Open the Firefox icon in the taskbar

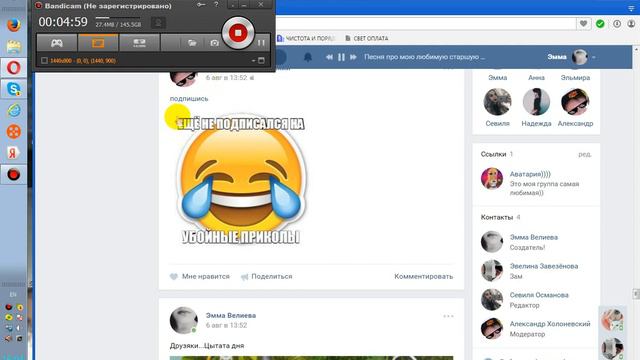click(x=13, y=25)
